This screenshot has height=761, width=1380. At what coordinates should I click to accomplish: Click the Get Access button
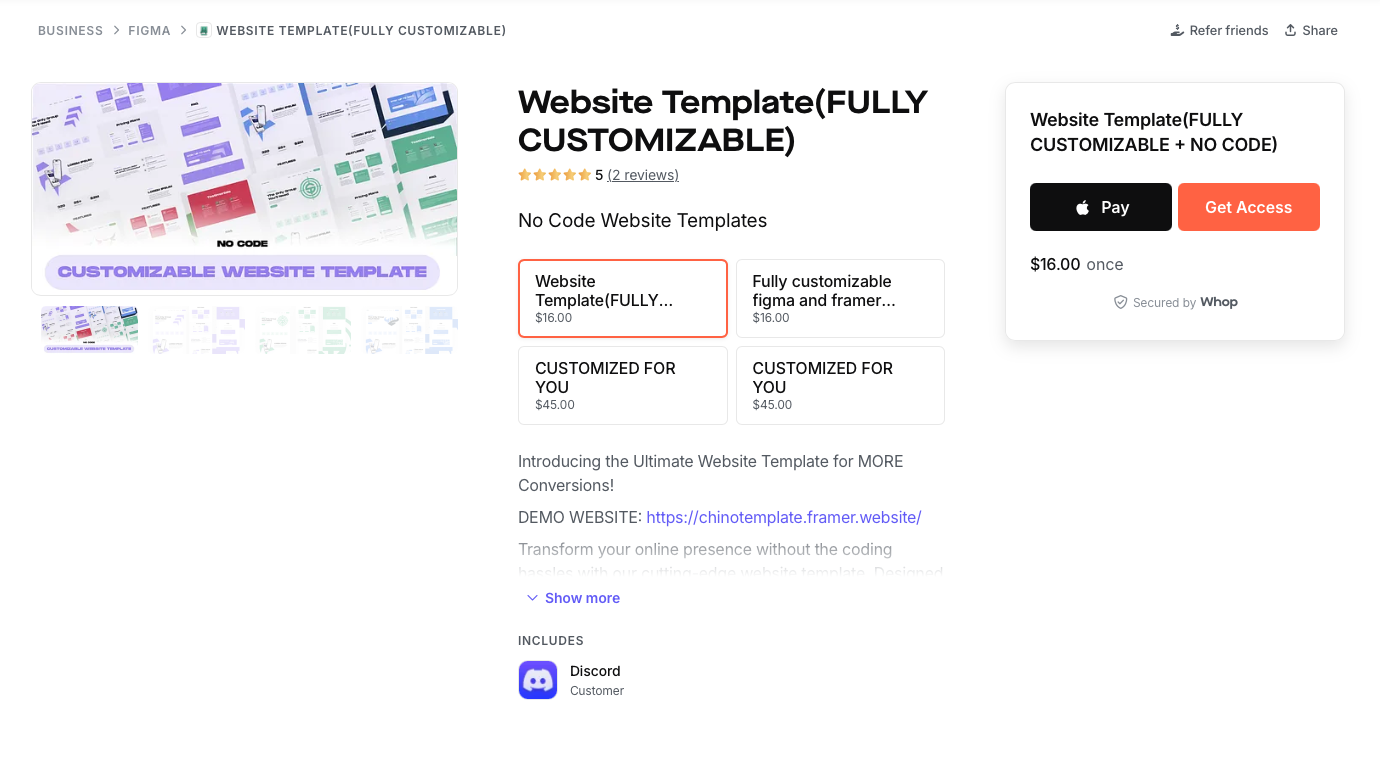(x=1249, y=207)
